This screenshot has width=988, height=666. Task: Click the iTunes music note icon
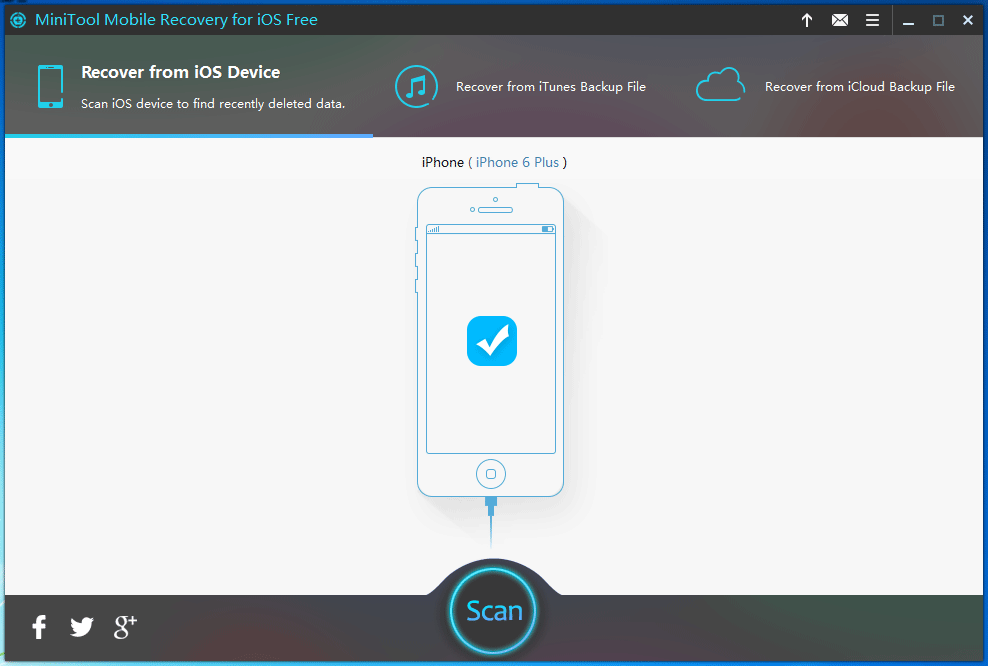(x=416, y=86)
